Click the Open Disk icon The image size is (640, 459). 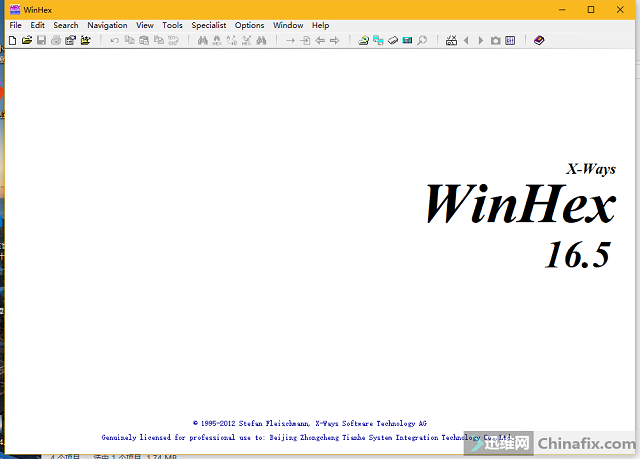pos(363,40)
